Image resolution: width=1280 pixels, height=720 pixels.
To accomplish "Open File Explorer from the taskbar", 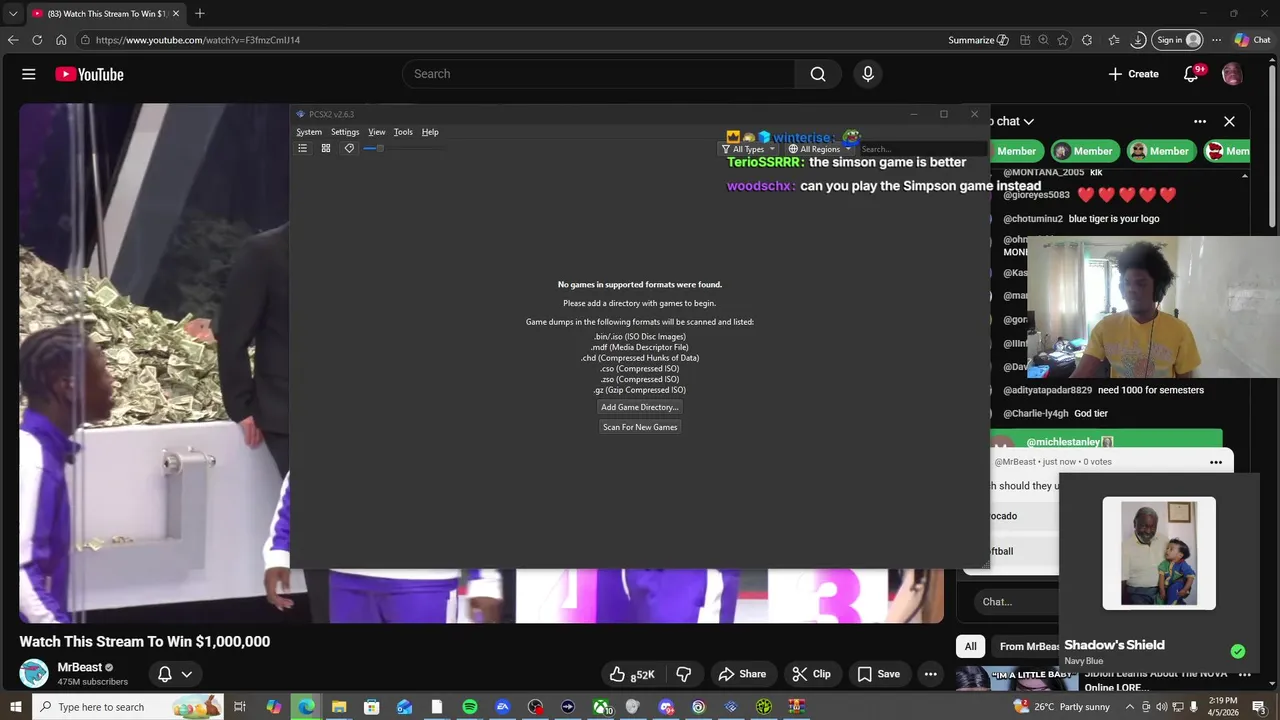I will coord(339,707).
